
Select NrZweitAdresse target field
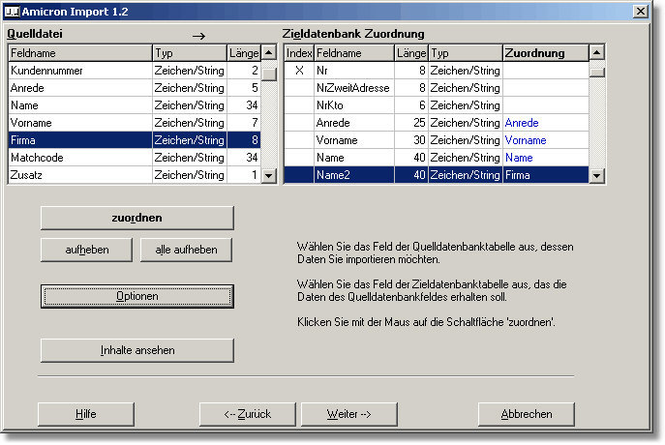(436, 88)
